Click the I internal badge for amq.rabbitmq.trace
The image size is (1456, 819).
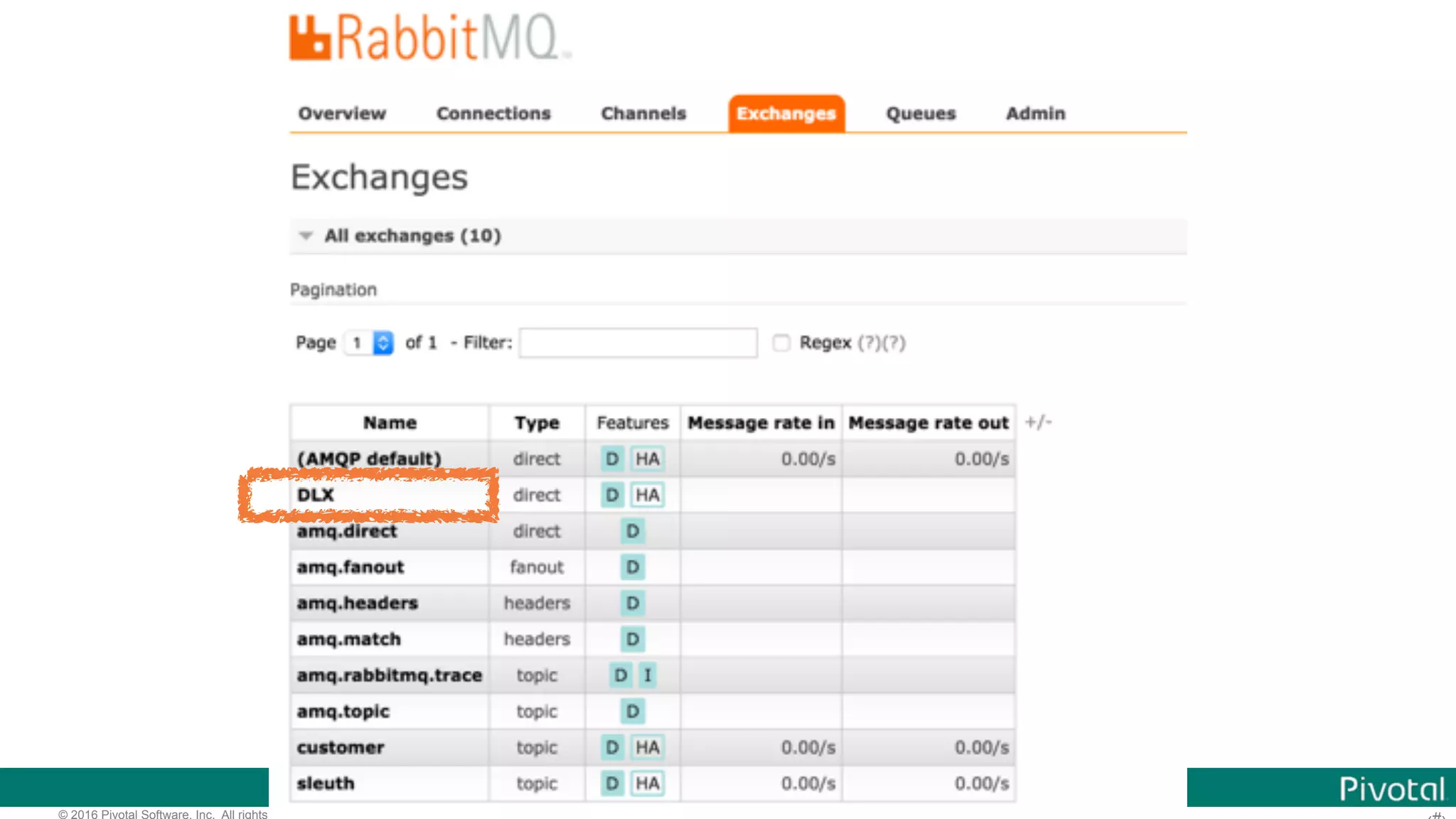pos(647,675)
